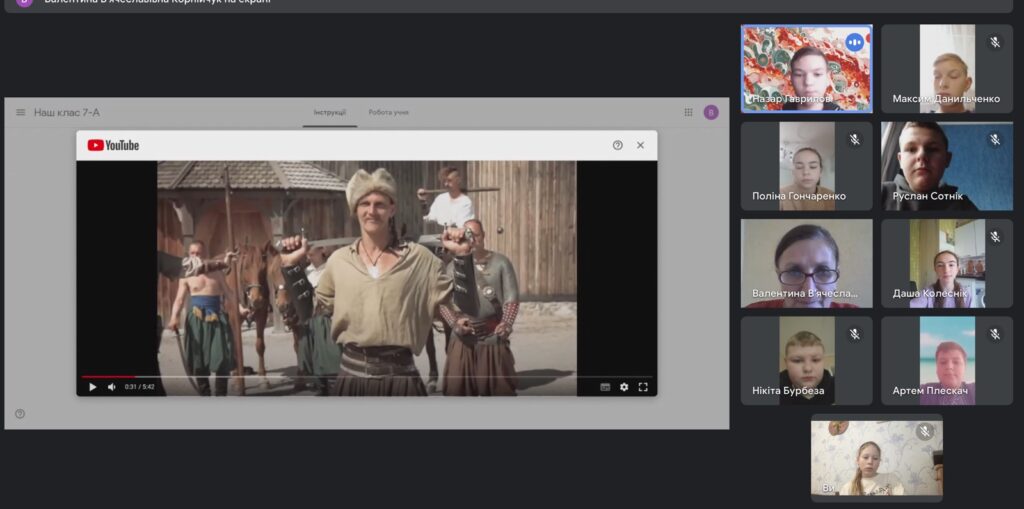The width and height of the screenshot is (1024, 509).
Task: Mute the YouTube video volume
Action: coord(111,387)
